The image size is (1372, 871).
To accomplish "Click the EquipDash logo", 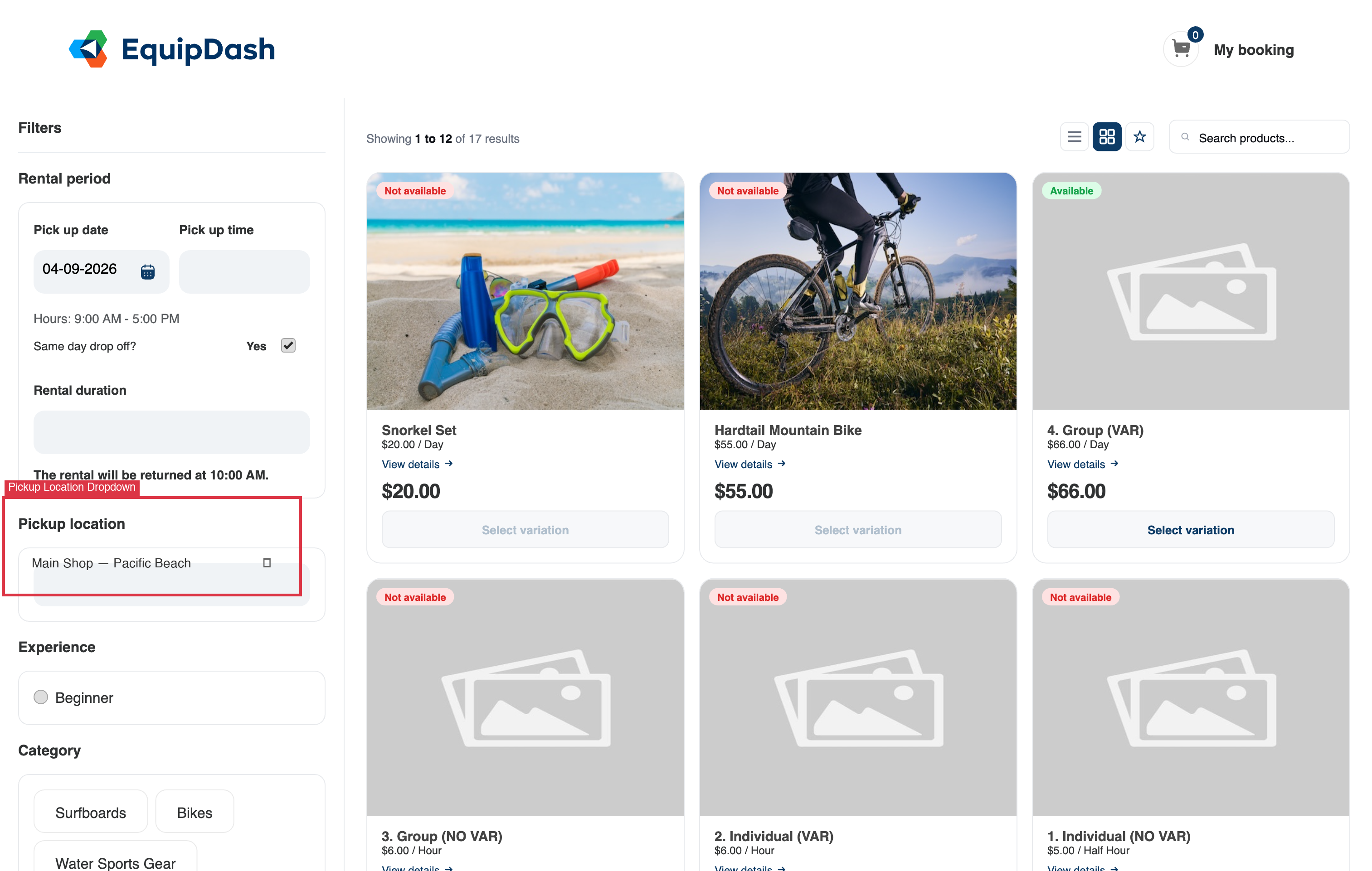I will 171,49.
